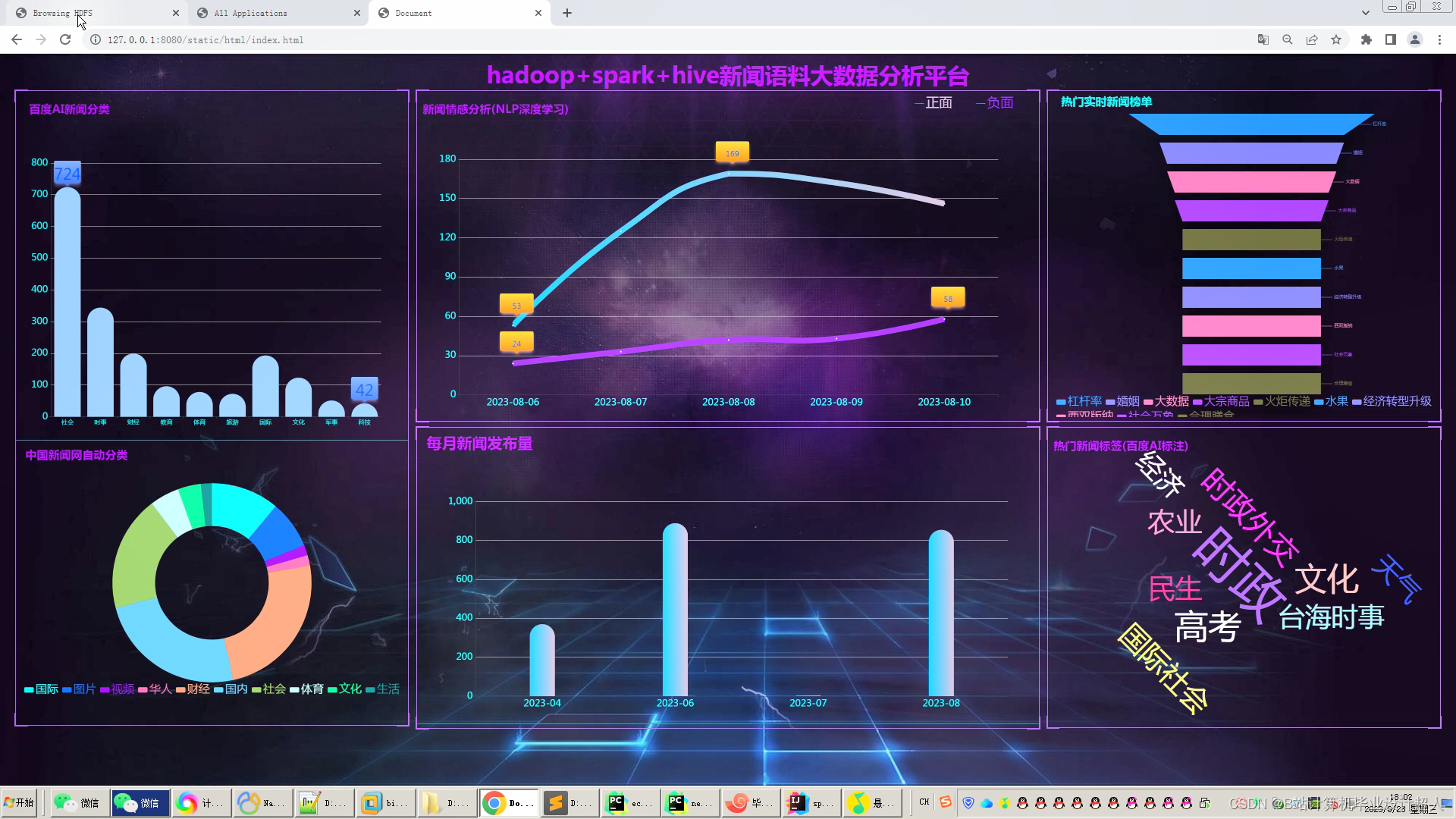
Task: Bookmark this page with star icon
Action: (x=1336, y=40)
